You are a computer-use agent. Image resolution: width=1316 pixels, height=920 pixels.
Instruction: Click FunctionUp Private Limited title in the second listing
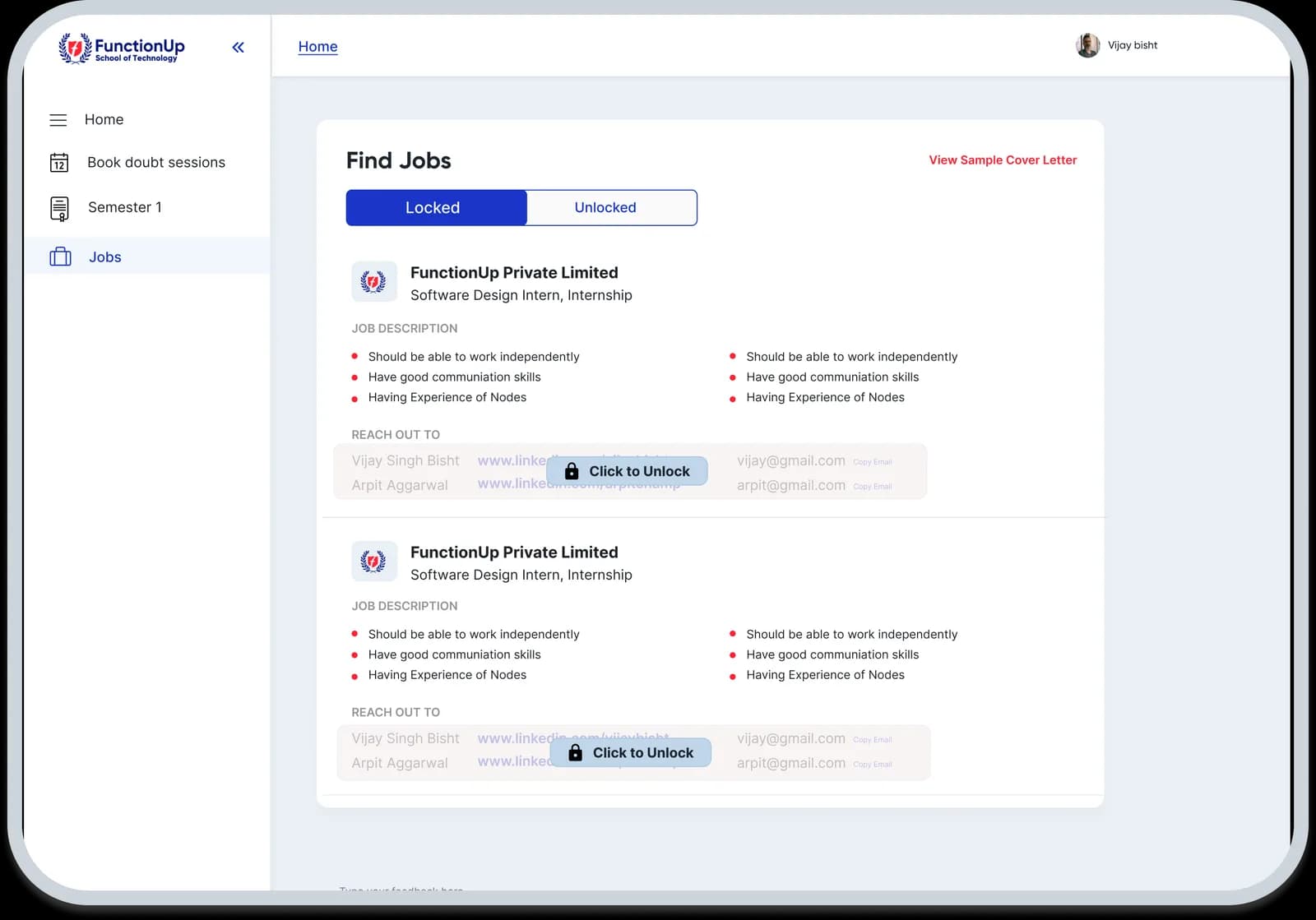(514, 552)
